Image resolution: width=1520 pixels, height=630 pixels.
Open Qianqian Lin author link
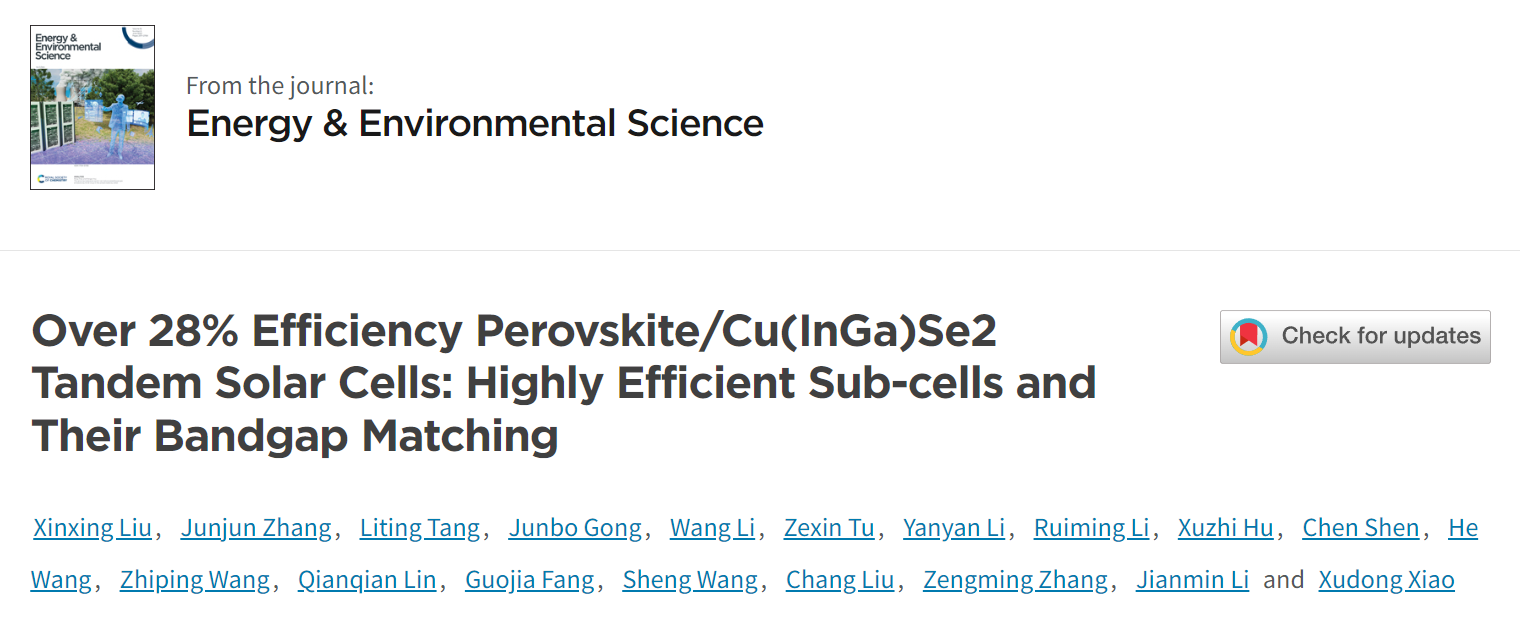pyautogui.click(x=367, y=580)
